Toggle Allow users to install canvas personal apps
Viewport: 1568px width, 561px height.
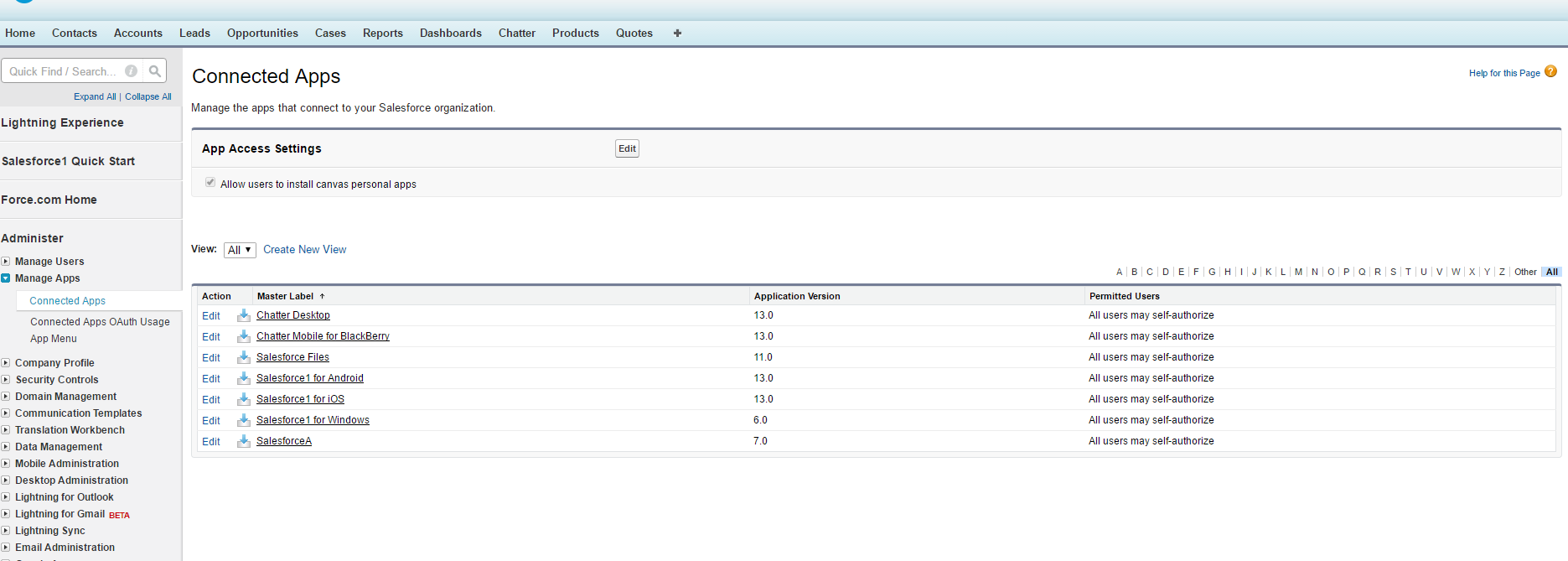click(x=210, y=182)
